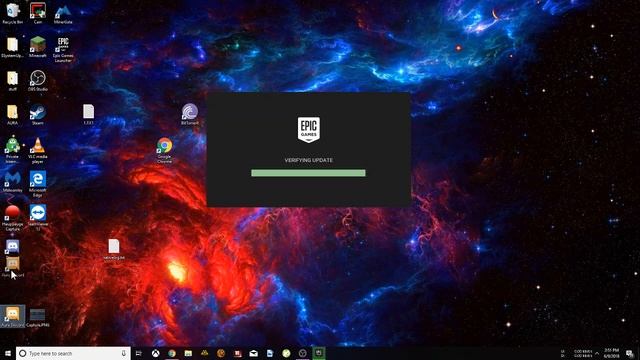Open the SystemUp... folder on desktop

[x=12, y=47]
